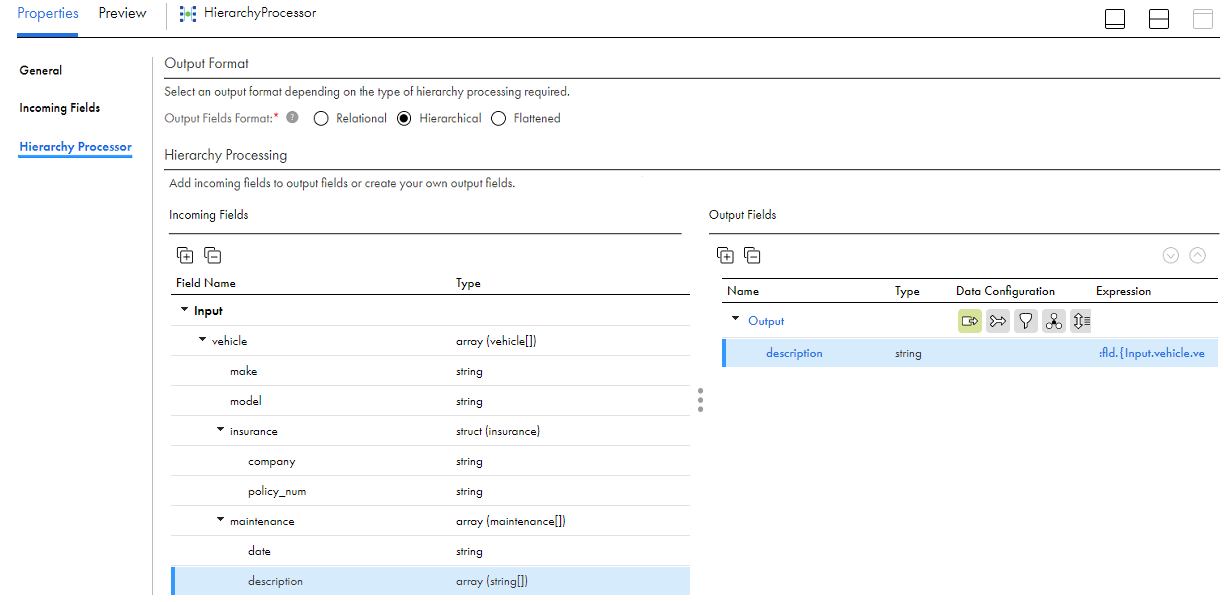Collapse all Incoming Fields icon

pyautogui.click(x=212, y=255)
